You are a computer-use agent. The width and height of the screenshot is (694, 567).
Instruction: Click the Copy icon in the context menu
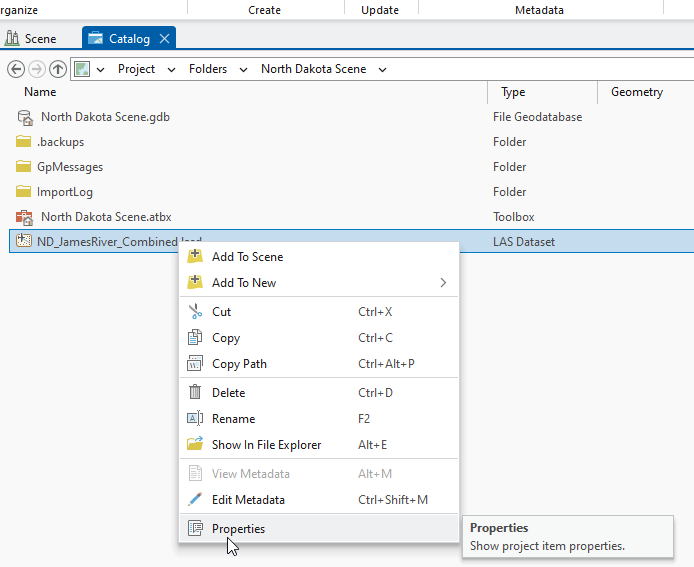(195, 337)
